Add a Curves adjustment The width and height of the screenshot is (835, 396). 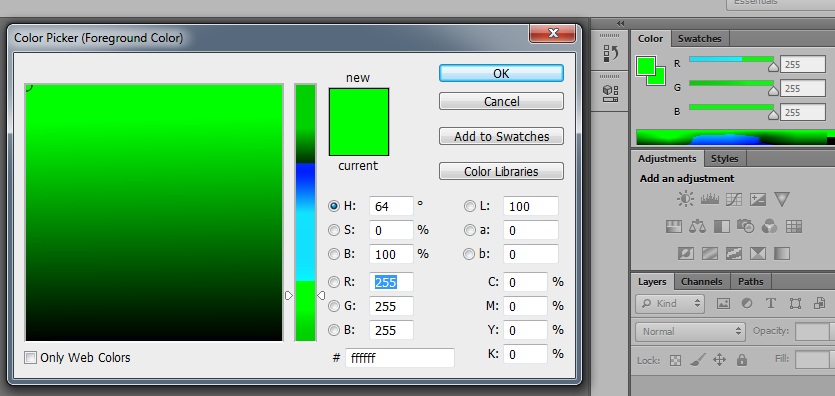coord(734,199)
